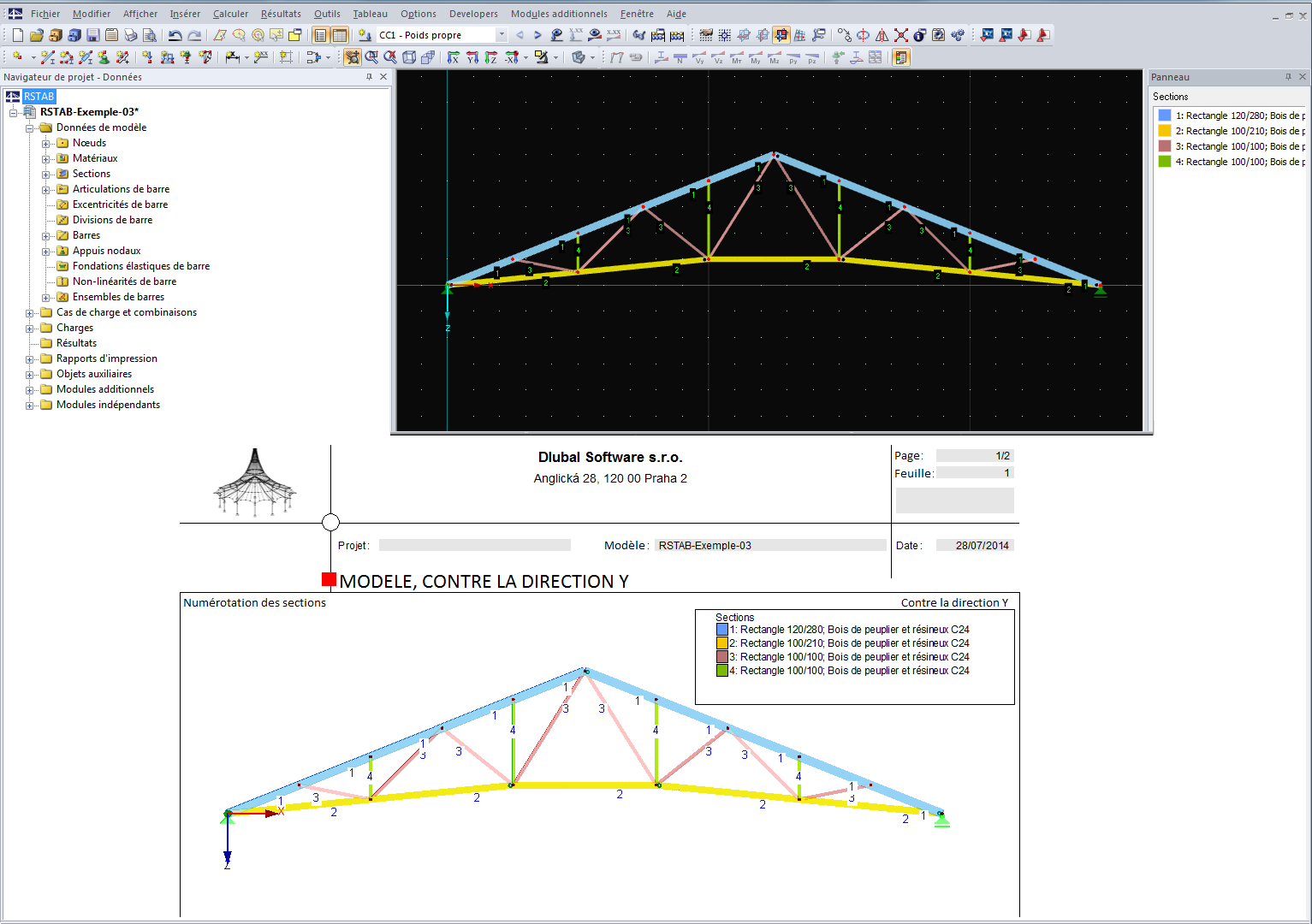Click the open file folder icon

tap(36, 35)
